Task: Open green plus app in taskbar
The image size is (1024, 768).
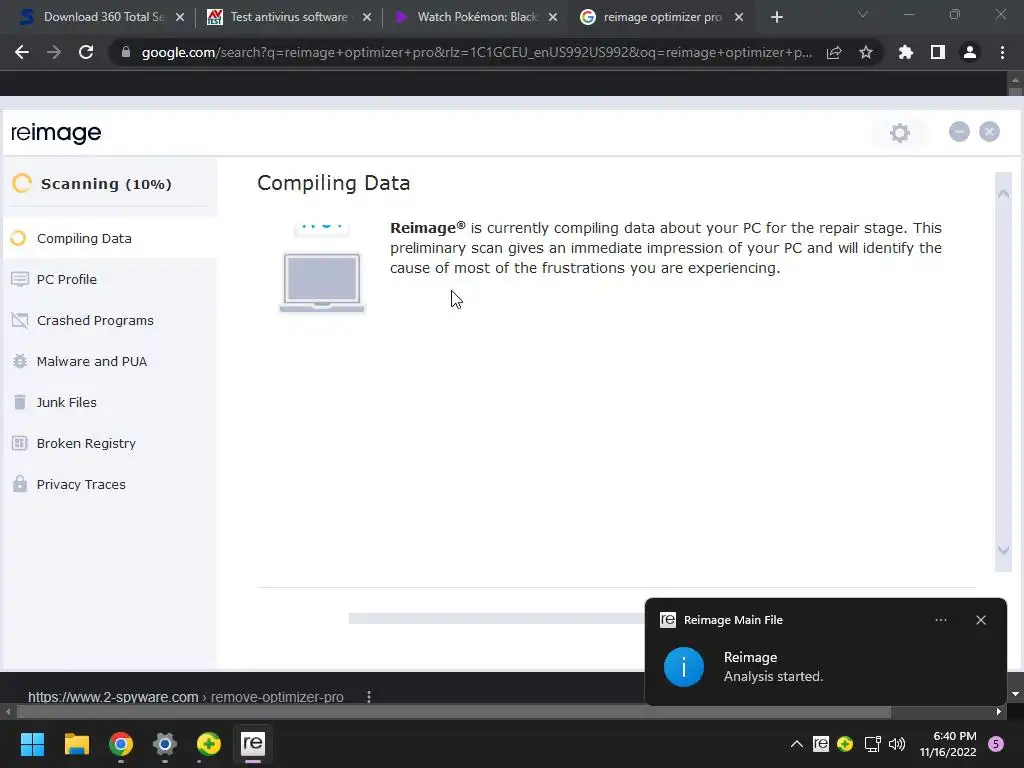Action: [208, 744]
